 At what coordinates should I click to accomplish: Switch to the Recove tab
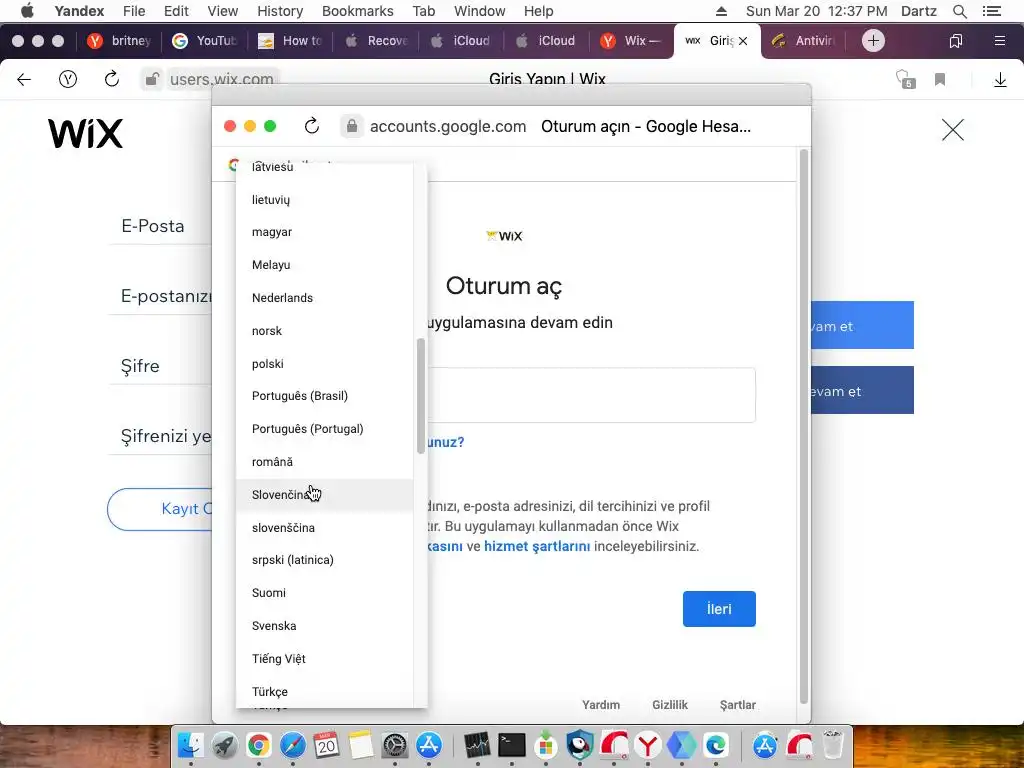click(x=377, y=40)
